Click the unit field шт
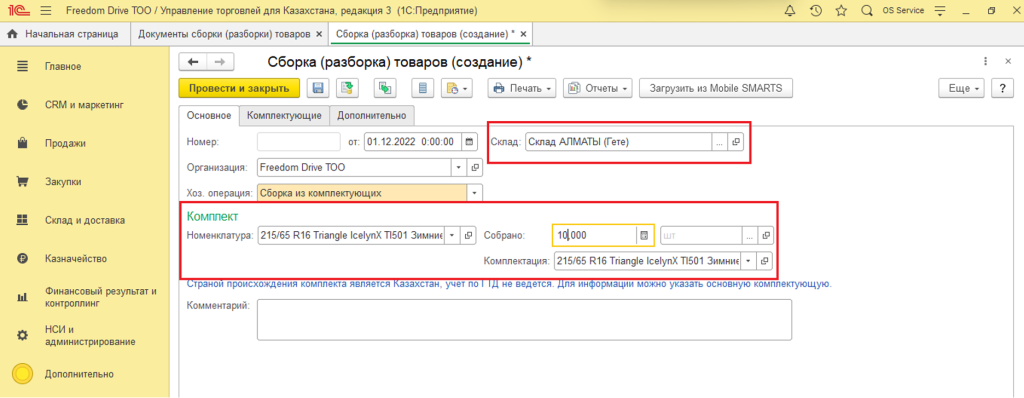Viewport: 1024px width, 398px height. pos(701,235)
